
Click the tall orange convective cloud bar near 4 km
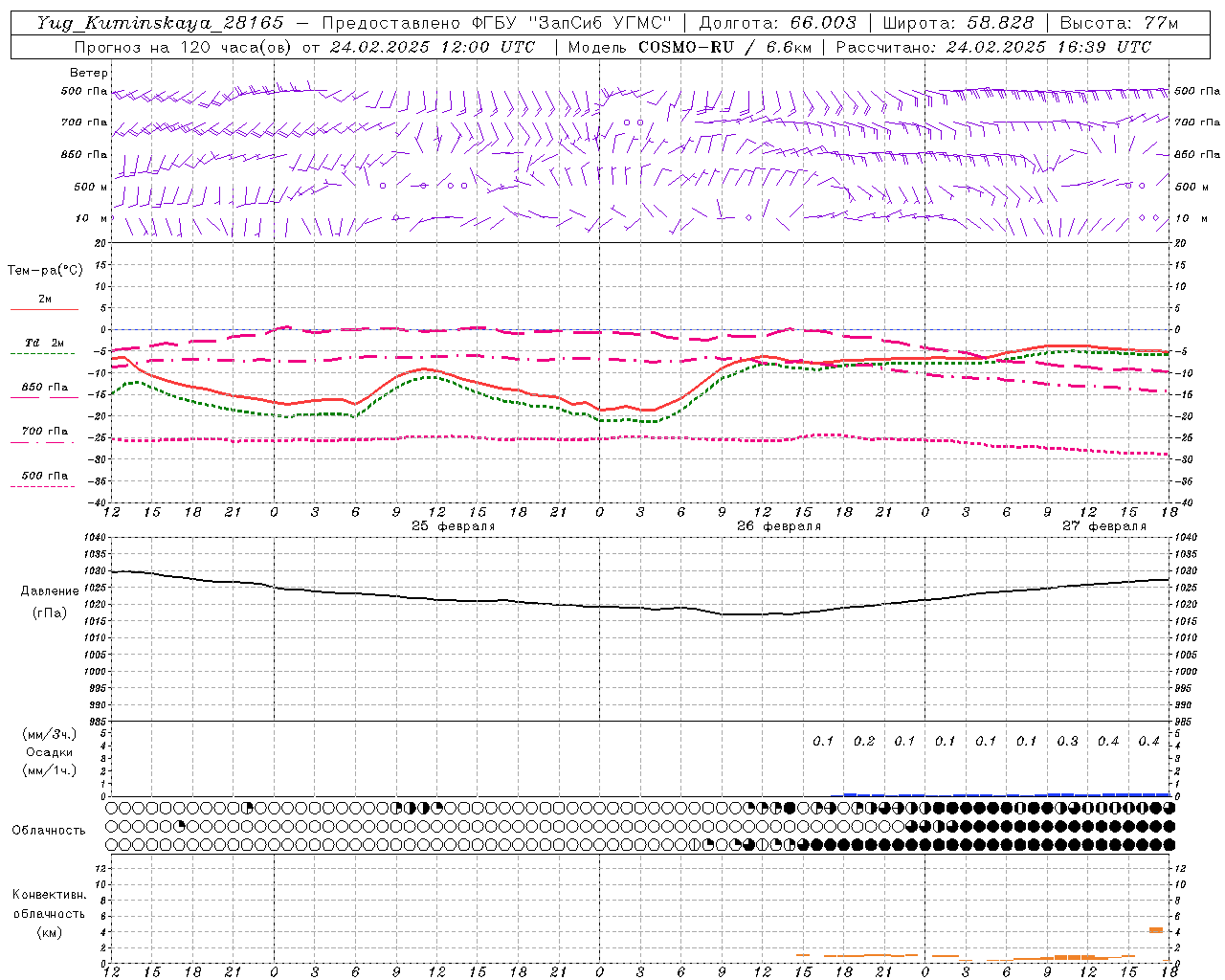click(x=1156, y=929)
